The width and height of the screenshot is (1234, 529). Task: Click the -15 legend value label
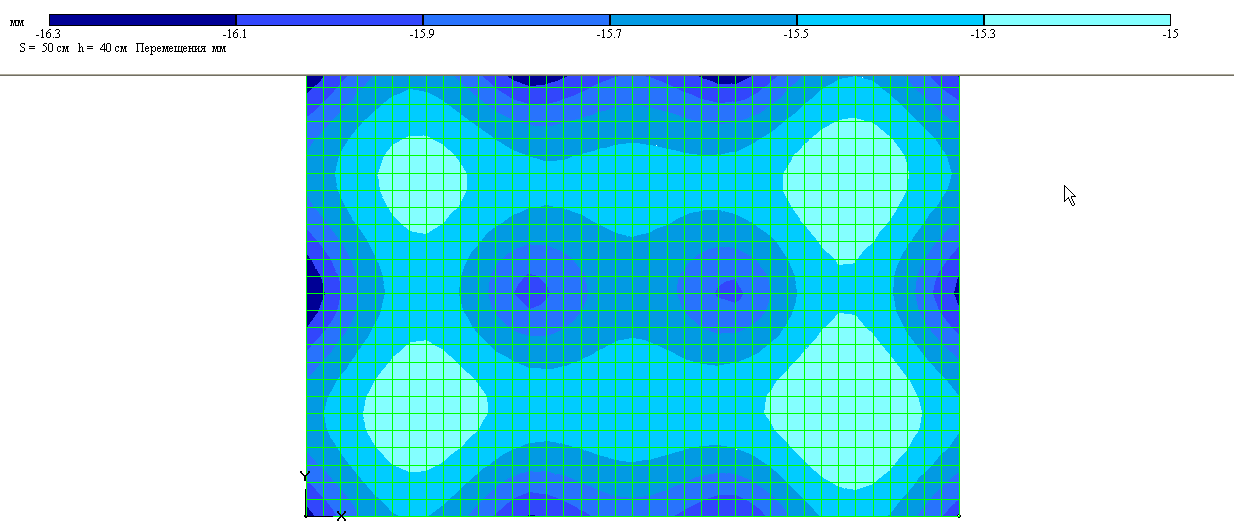(1170, 34)
